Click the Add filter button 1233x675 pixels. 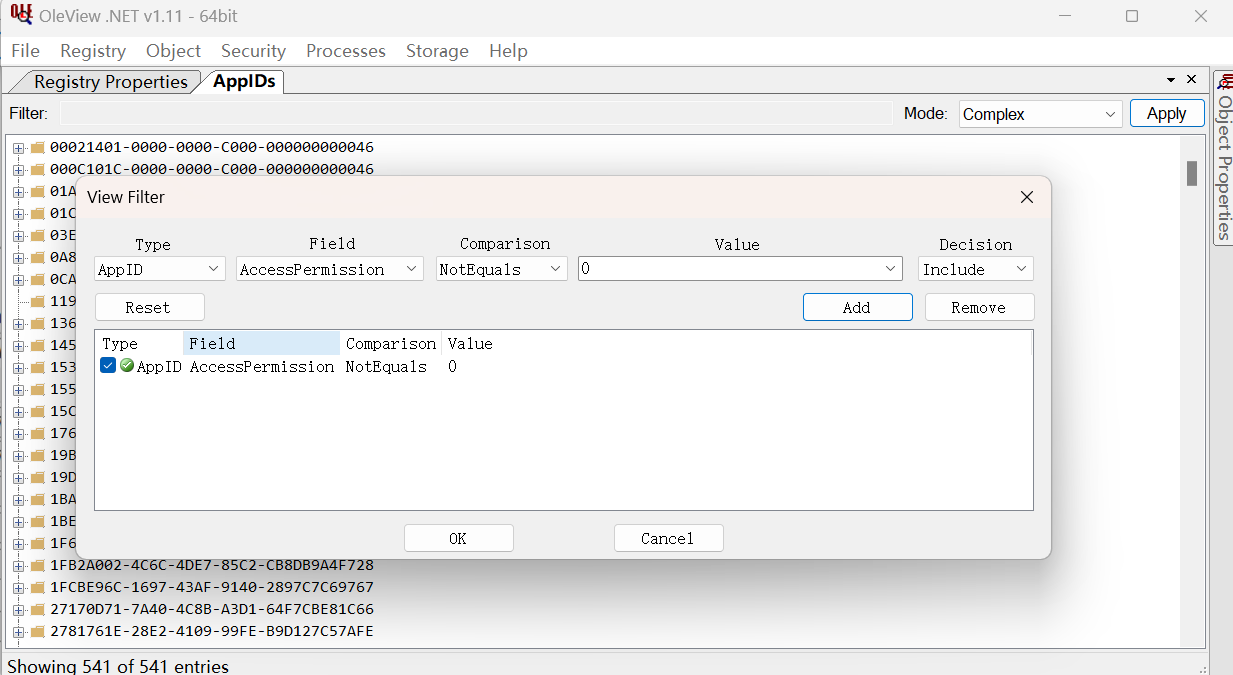pos(857,307)
